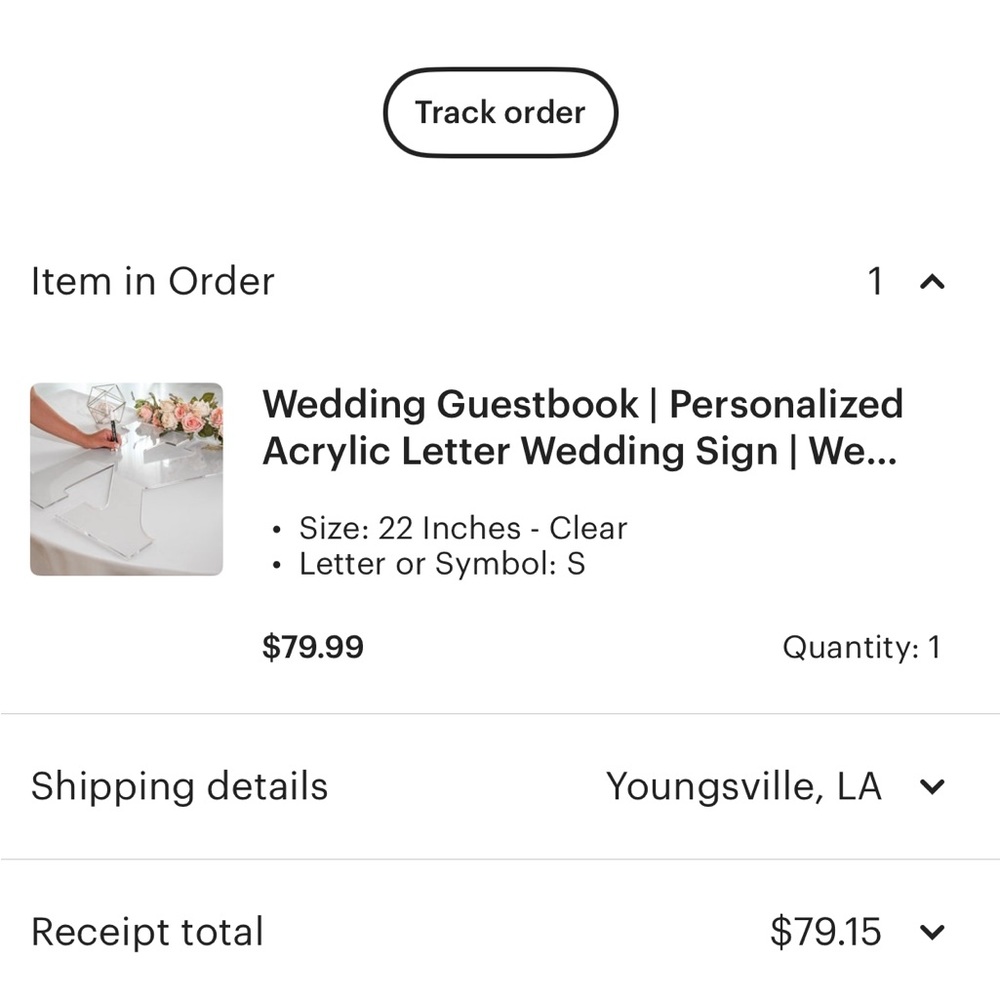The height and width of the screenshot is (1000, 1000).
Task: Click the Item in Order heading
Action: (153, 281)
